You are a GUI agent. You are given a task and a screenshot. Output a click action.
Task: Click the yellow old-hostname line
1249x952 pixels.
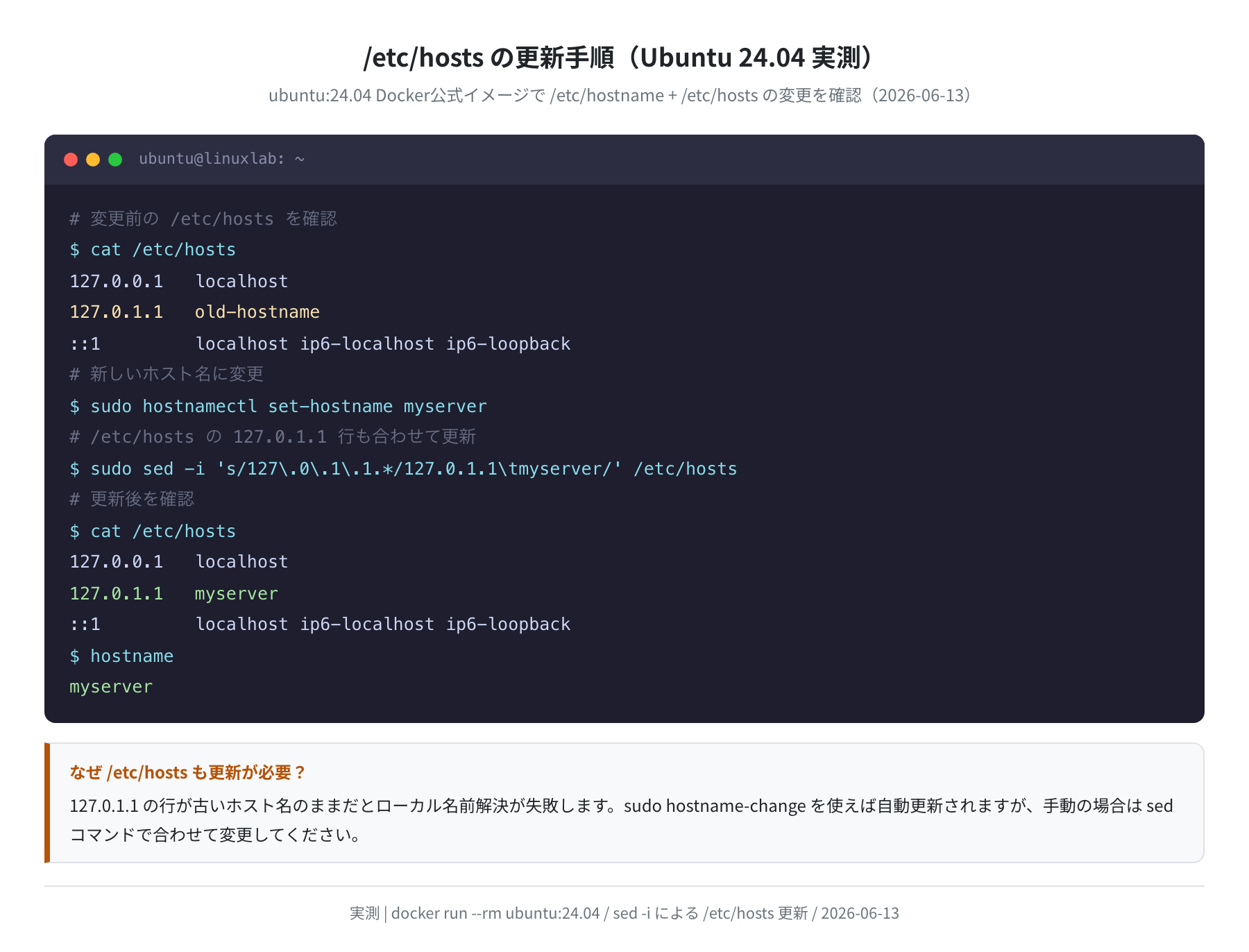coord(194,312)
